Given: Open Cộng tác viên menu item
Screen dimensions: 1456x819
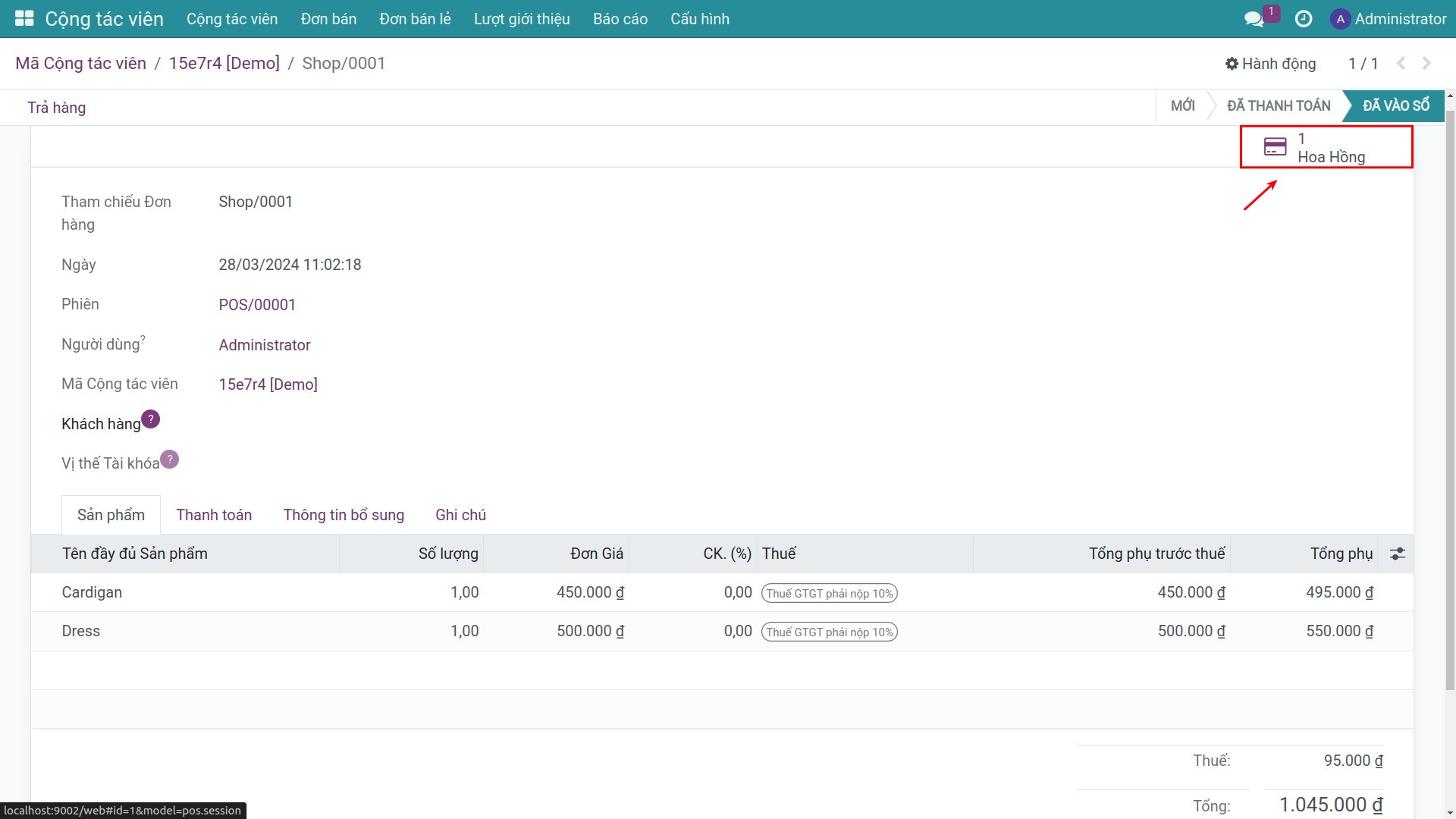Looking at the screenshot, I should (232, 19).
